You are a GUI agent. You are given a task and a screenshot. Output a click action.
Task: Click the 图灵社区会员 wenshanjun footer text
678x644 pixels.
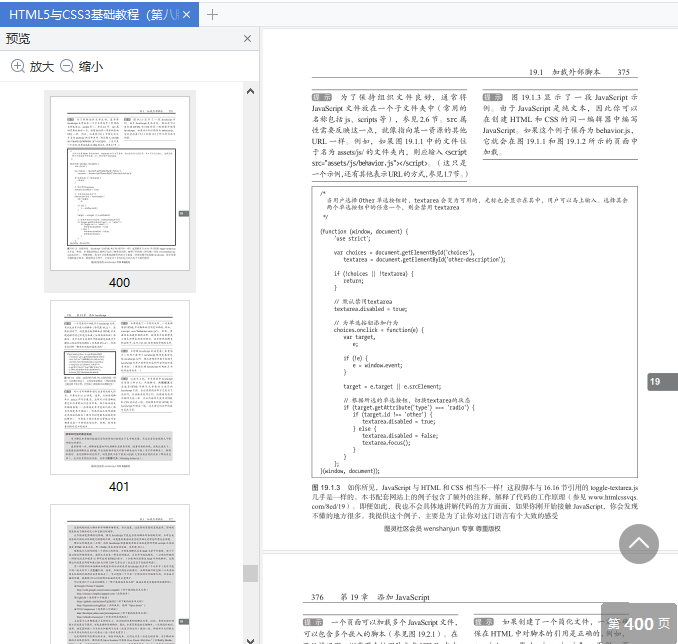[442, 529]
